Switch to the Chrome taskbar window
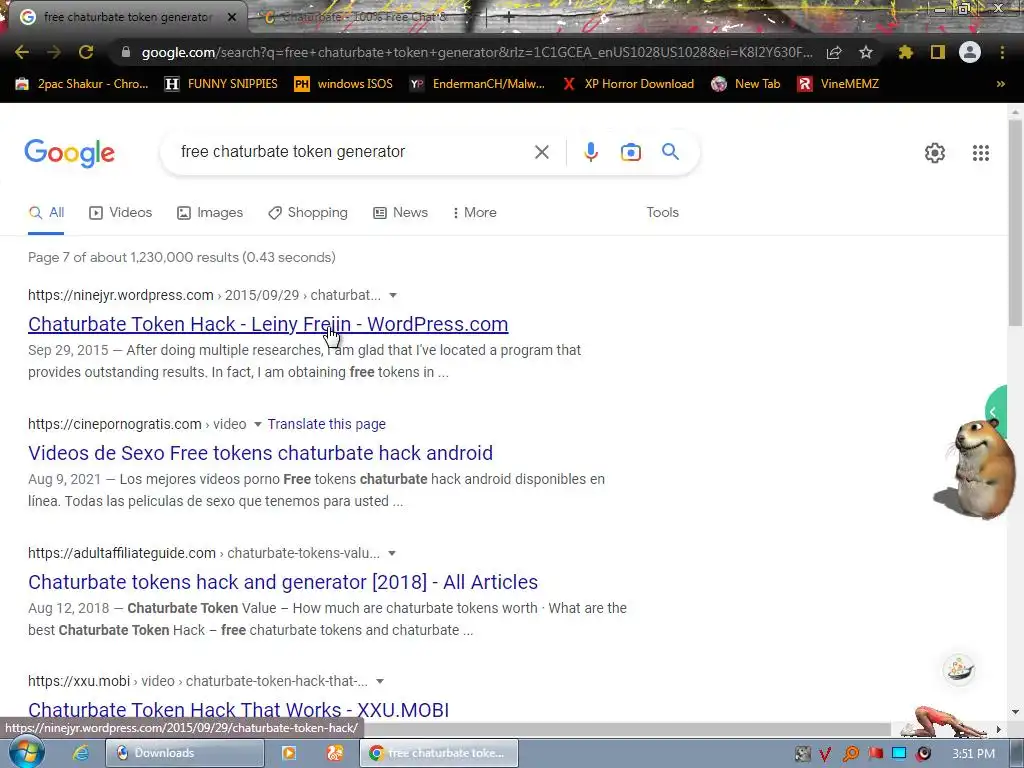The height and width of the screenshot is (768, 1024). (439, 753)
